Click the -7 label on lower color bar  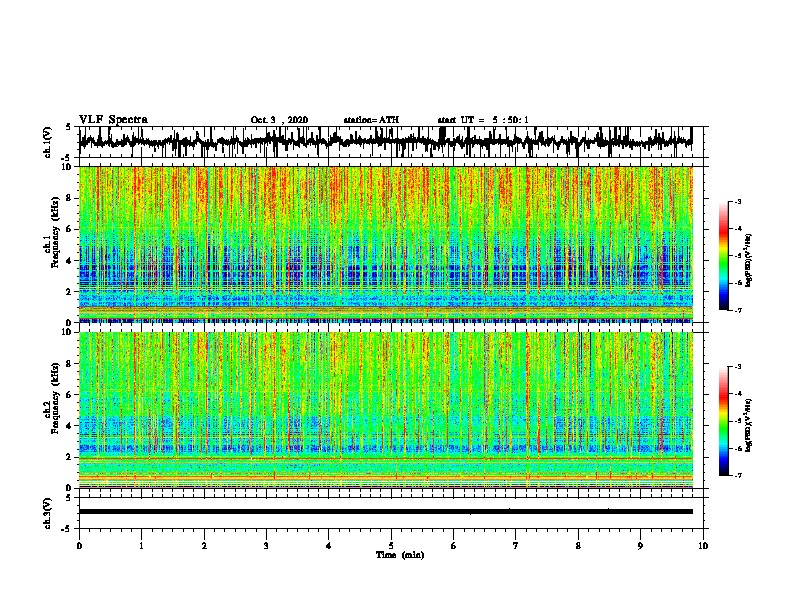[x=737, y=475]
